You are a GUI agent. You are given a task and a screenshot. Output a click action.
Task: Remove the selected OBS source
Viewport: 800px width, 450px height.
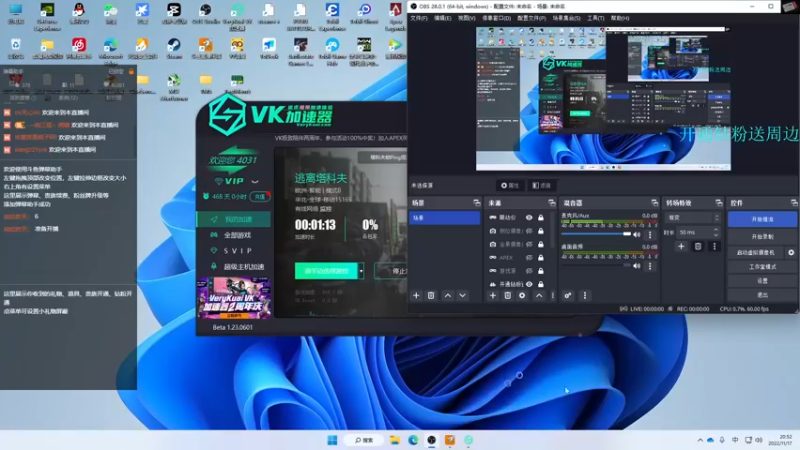507,295
